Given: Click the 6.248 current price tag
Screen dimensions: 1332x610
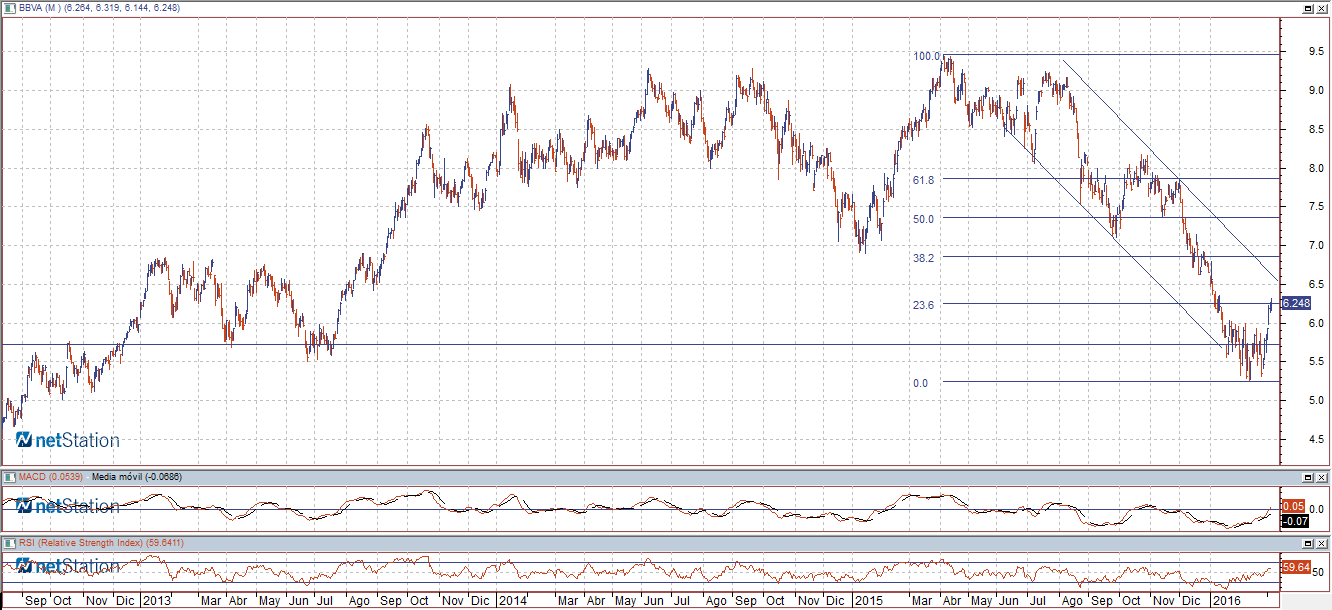Looking at the screenshot, I should click(1295, 303).
